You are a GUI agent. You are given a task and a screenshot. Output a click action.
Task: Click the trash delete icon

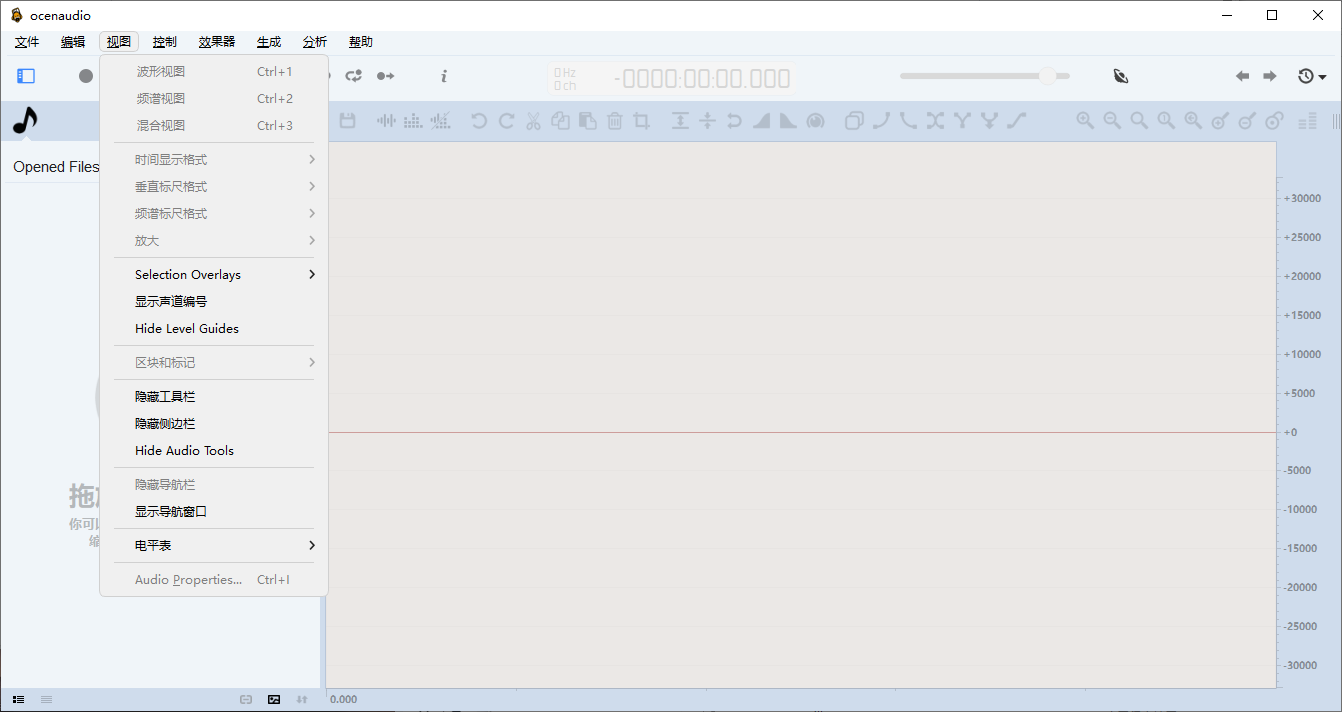click(x=614, y=121)
